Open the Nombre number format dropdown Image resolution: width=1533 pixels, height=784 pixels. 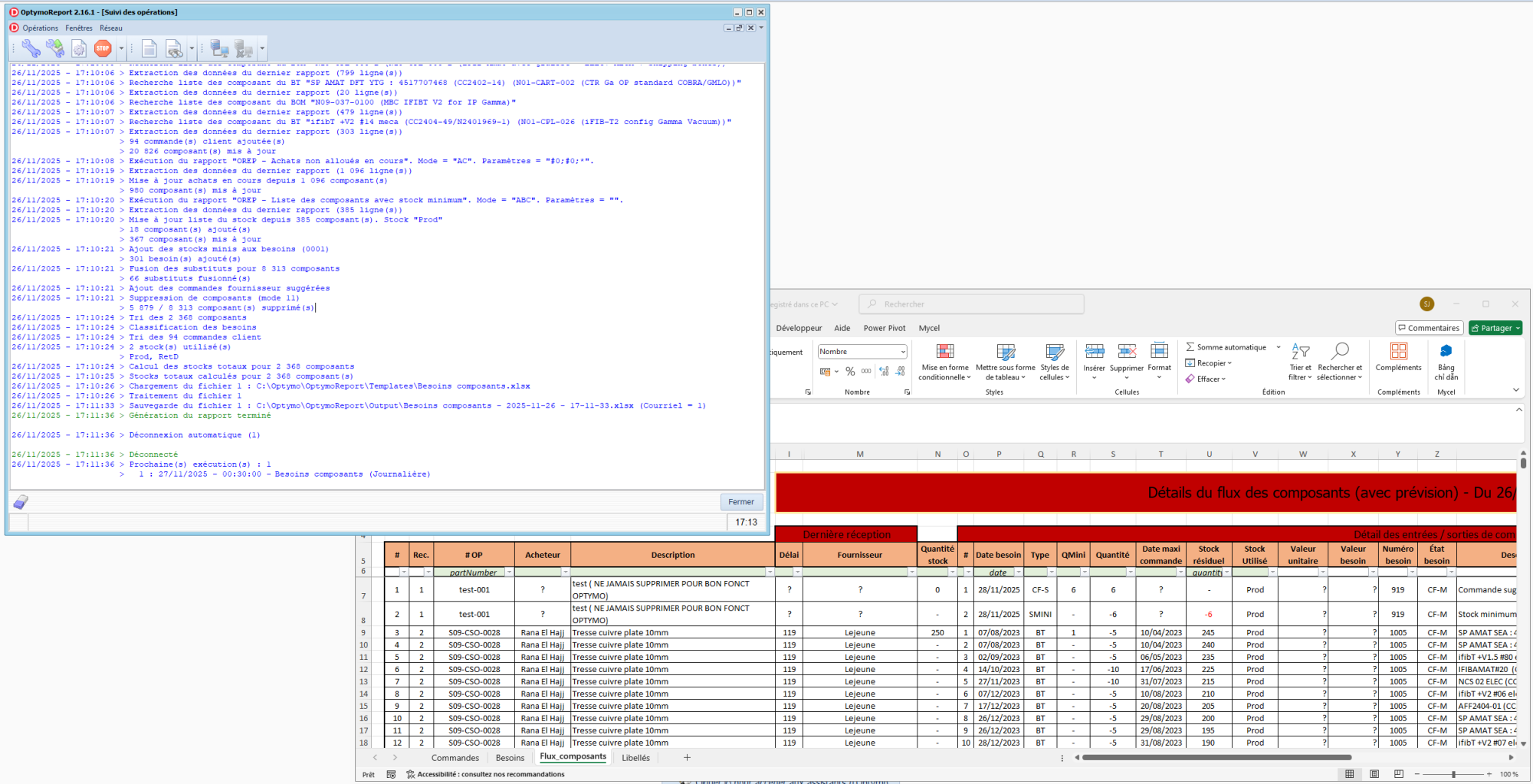pyautogui.click(x=903, y=352)
